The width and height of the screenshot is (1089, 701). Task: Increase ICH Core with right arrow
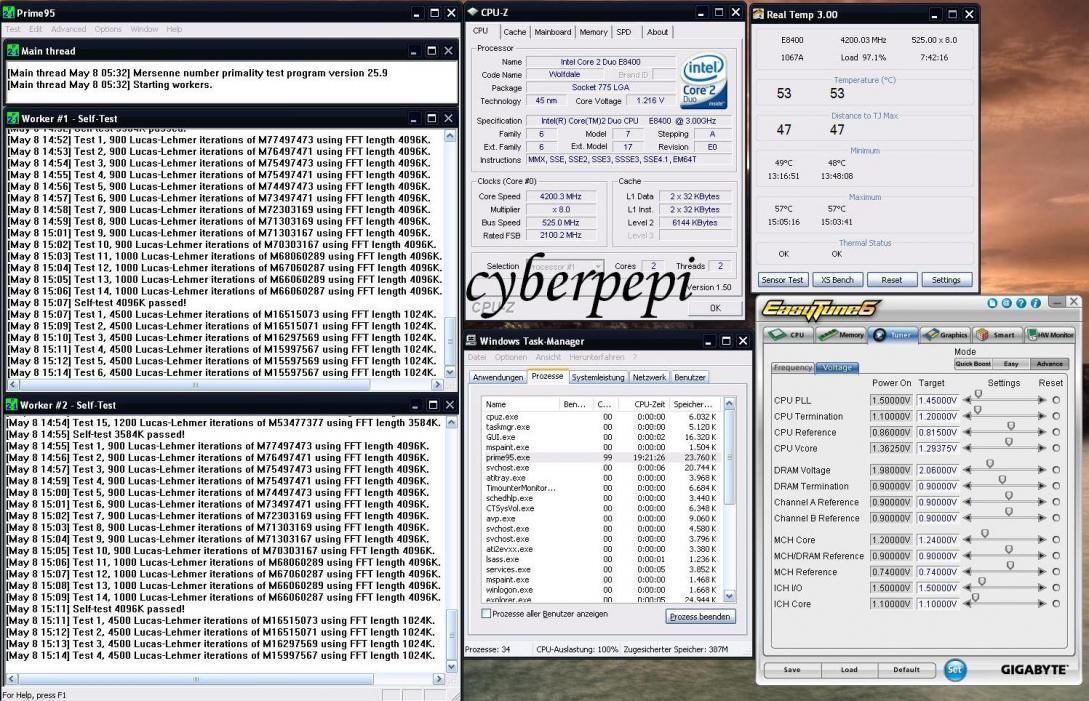pyautogui.click(x=1041, y=604)
